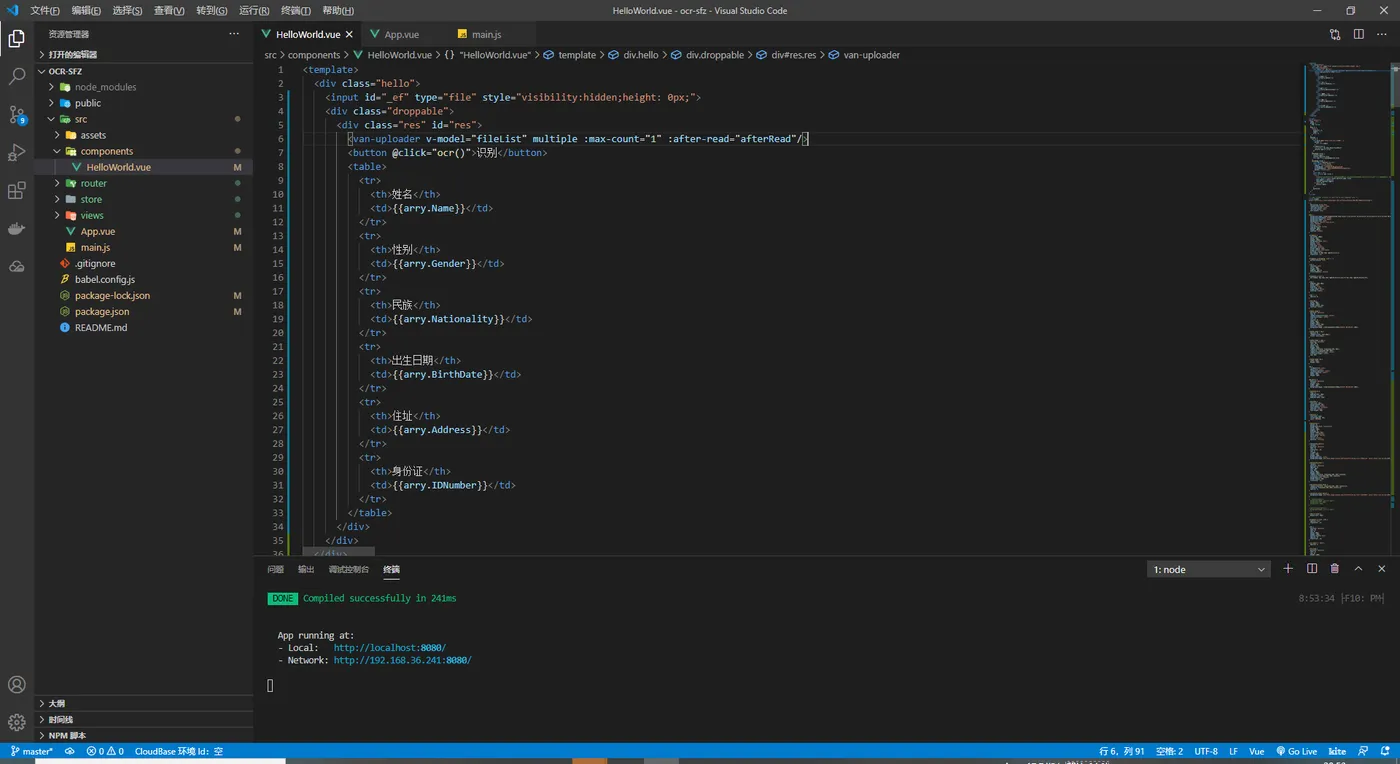The image size is (1400, 764).
Task: Open the 终端(T) menu
Action: click(295, 10)
